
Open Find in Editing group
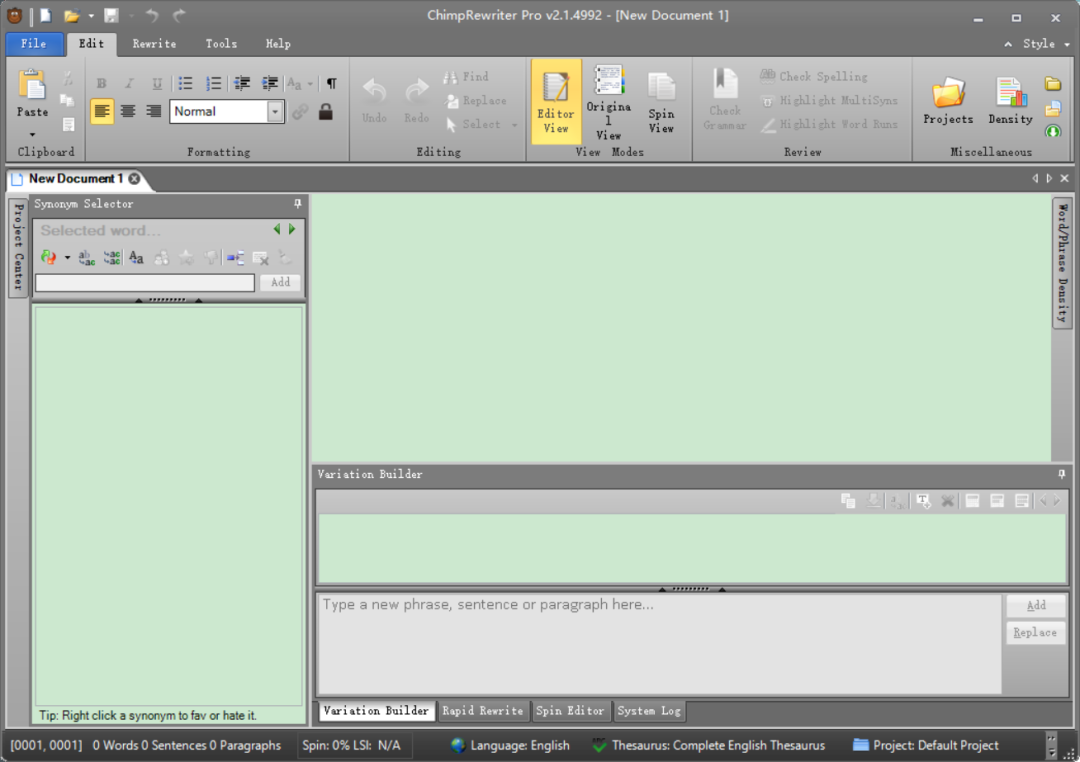tap(466, 76)
